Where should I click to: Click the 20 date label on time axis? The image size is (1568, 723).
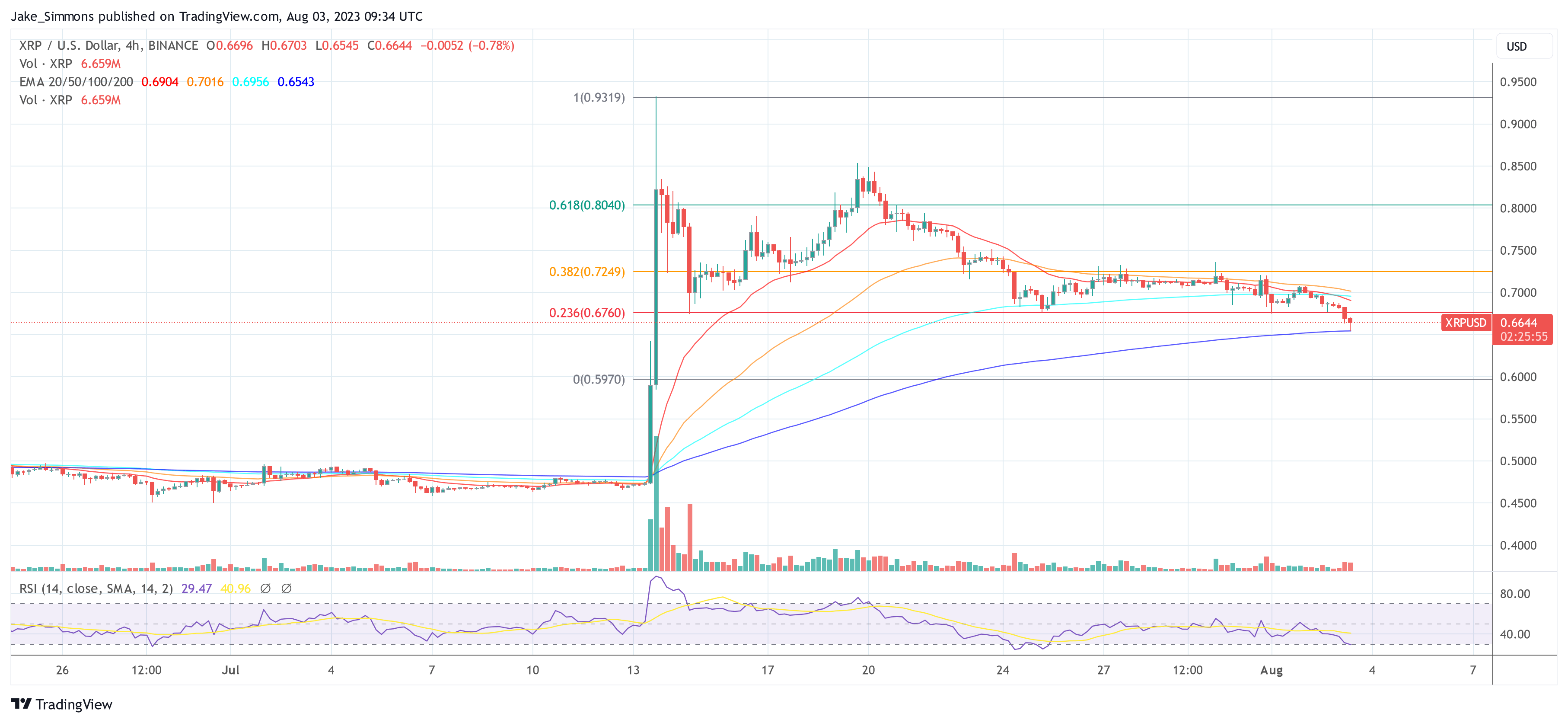(868, 670)
